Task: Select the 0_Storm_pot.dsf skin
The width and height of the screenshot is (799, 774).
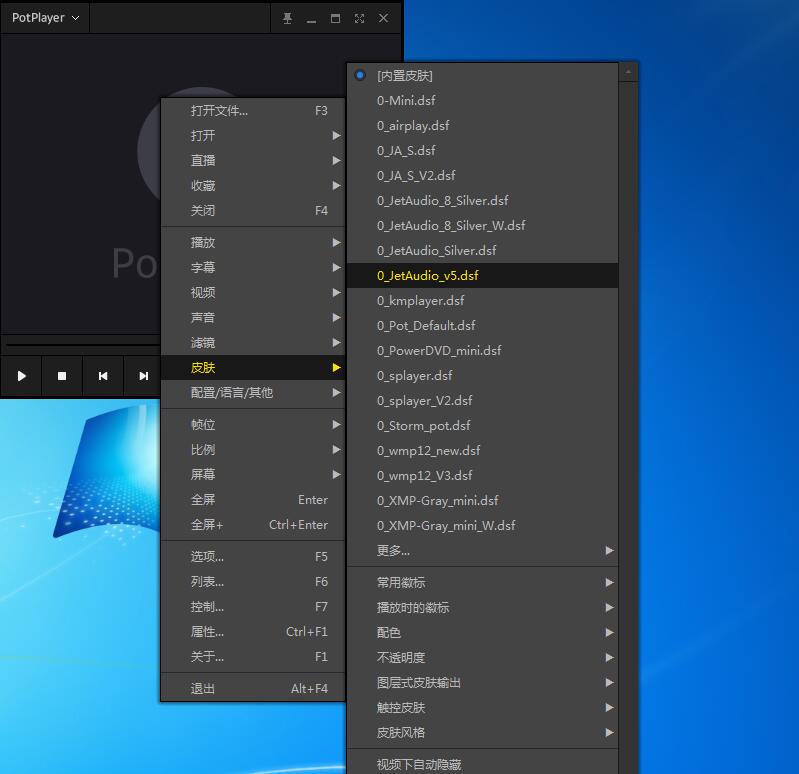Action: click(482, 425)
